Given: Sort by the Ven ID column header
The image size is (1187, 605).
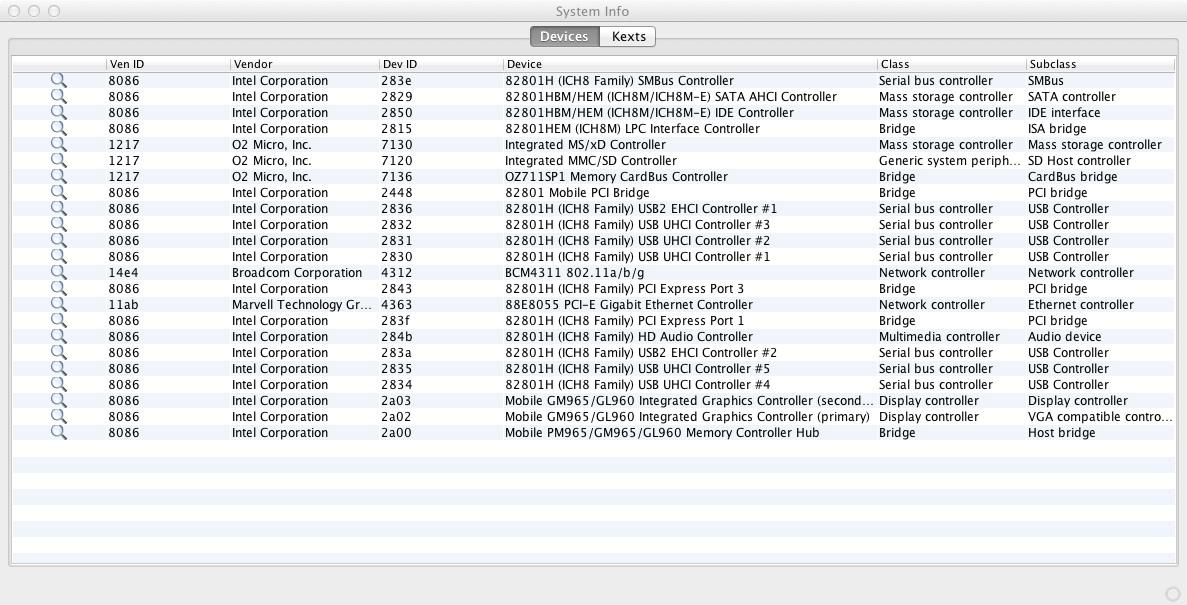Looking at the screenshot, I should (x=167, y=64).
